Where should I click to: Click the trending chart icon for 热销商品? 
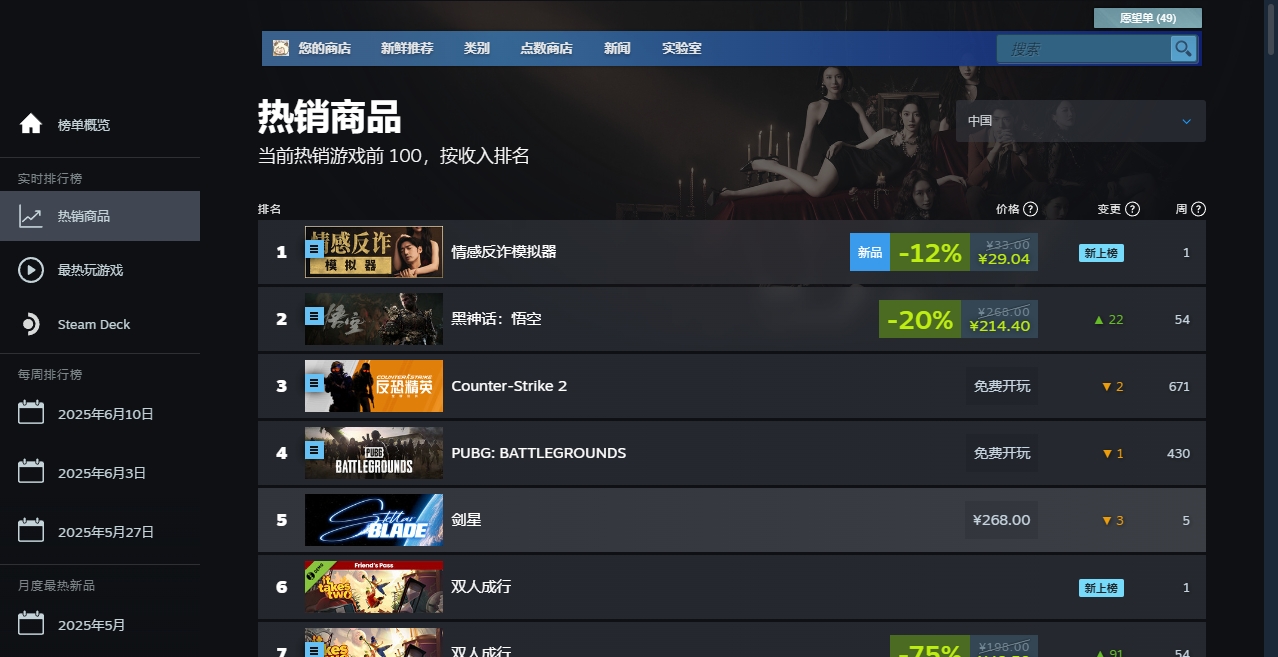31,216
